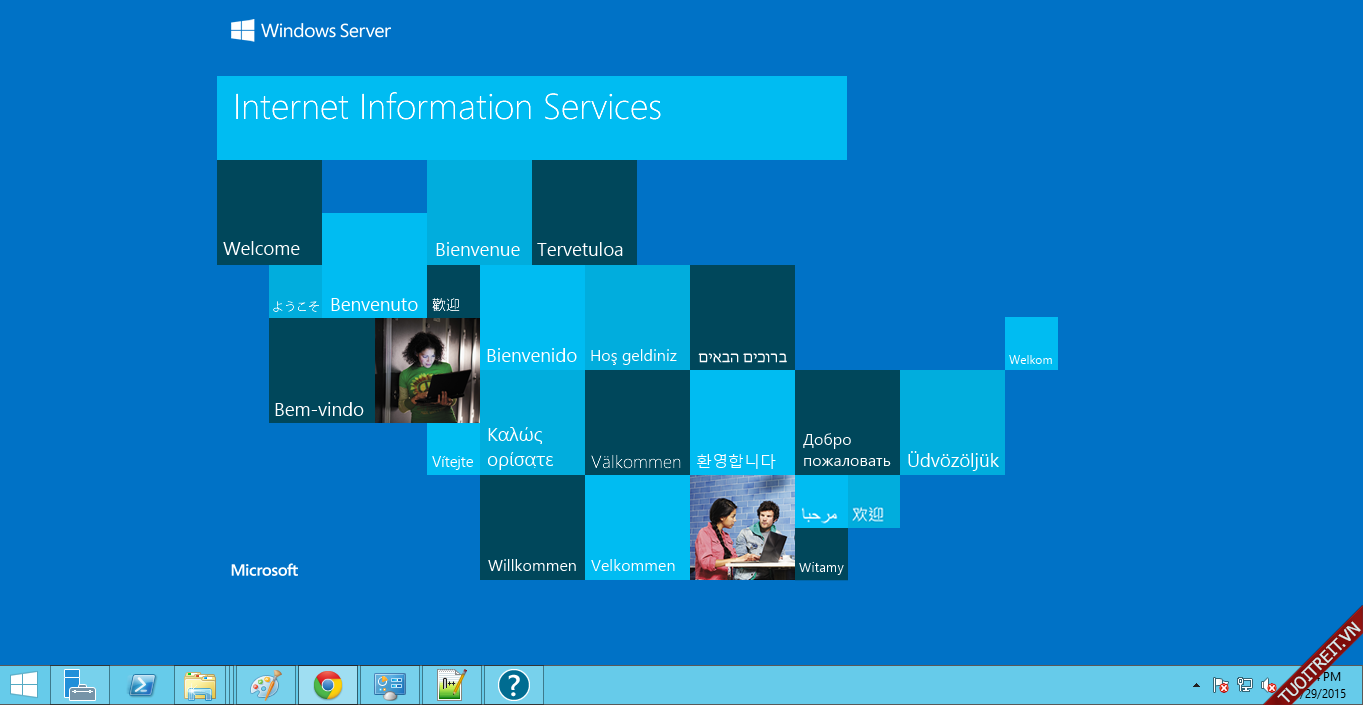
Task: Launch Notepad++ from the taskbar
Action: click(x=451, y=685)
